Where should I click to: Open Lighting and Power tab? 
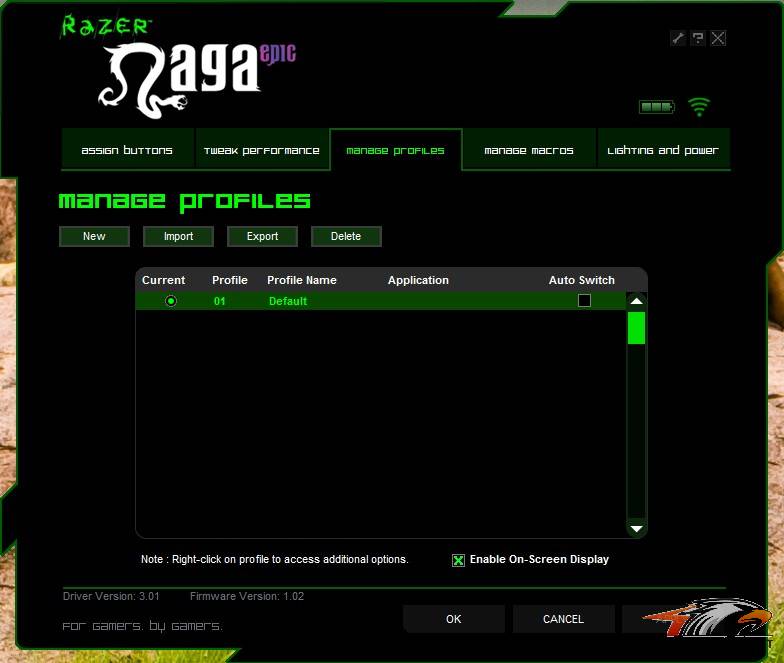pos(663,150)
